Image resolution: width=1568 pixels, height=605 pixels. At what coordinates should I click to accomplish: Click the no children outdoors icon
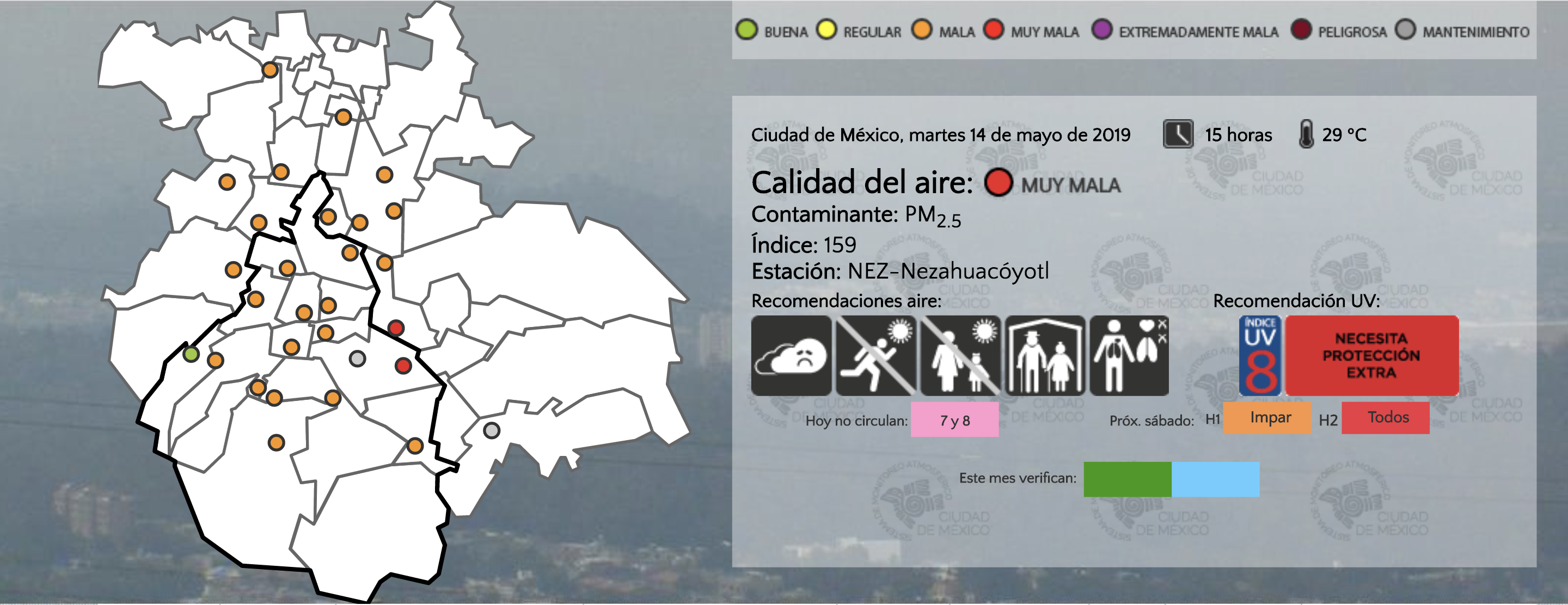click(960, 355)
